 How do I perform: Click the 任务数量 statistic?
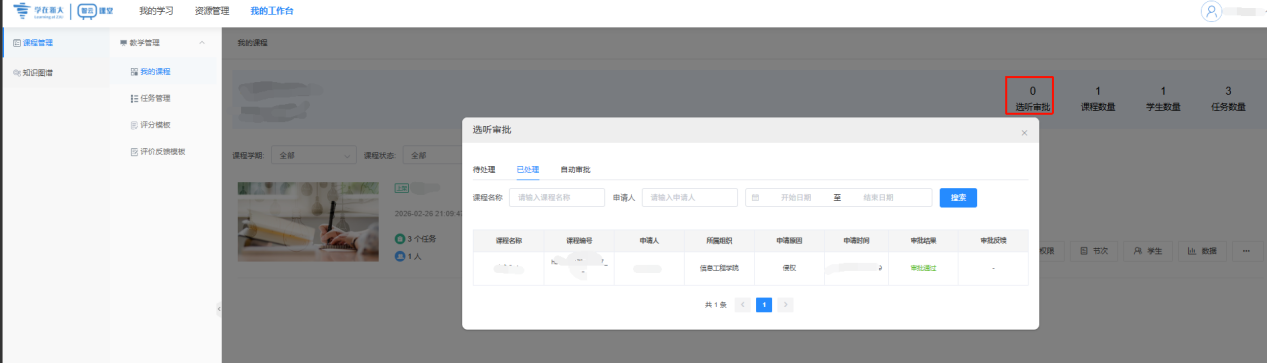pos(1228,98)
